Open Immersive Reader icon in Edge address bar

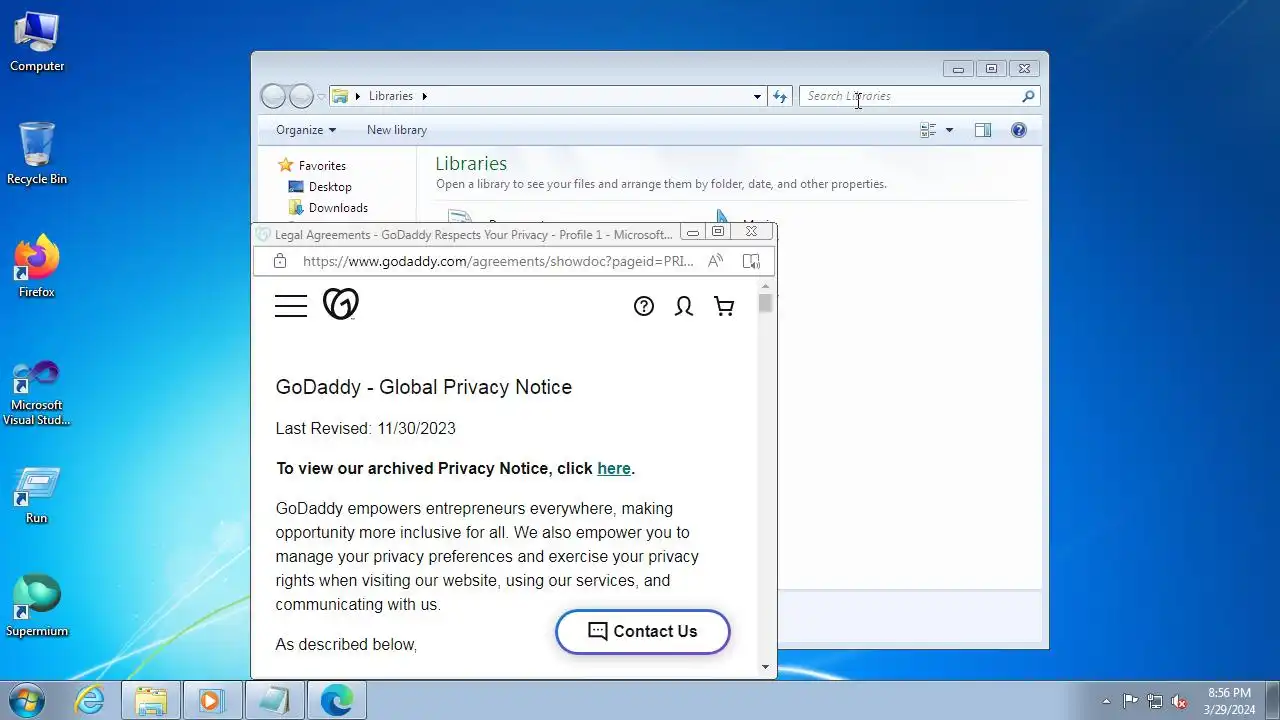[751, 261]
